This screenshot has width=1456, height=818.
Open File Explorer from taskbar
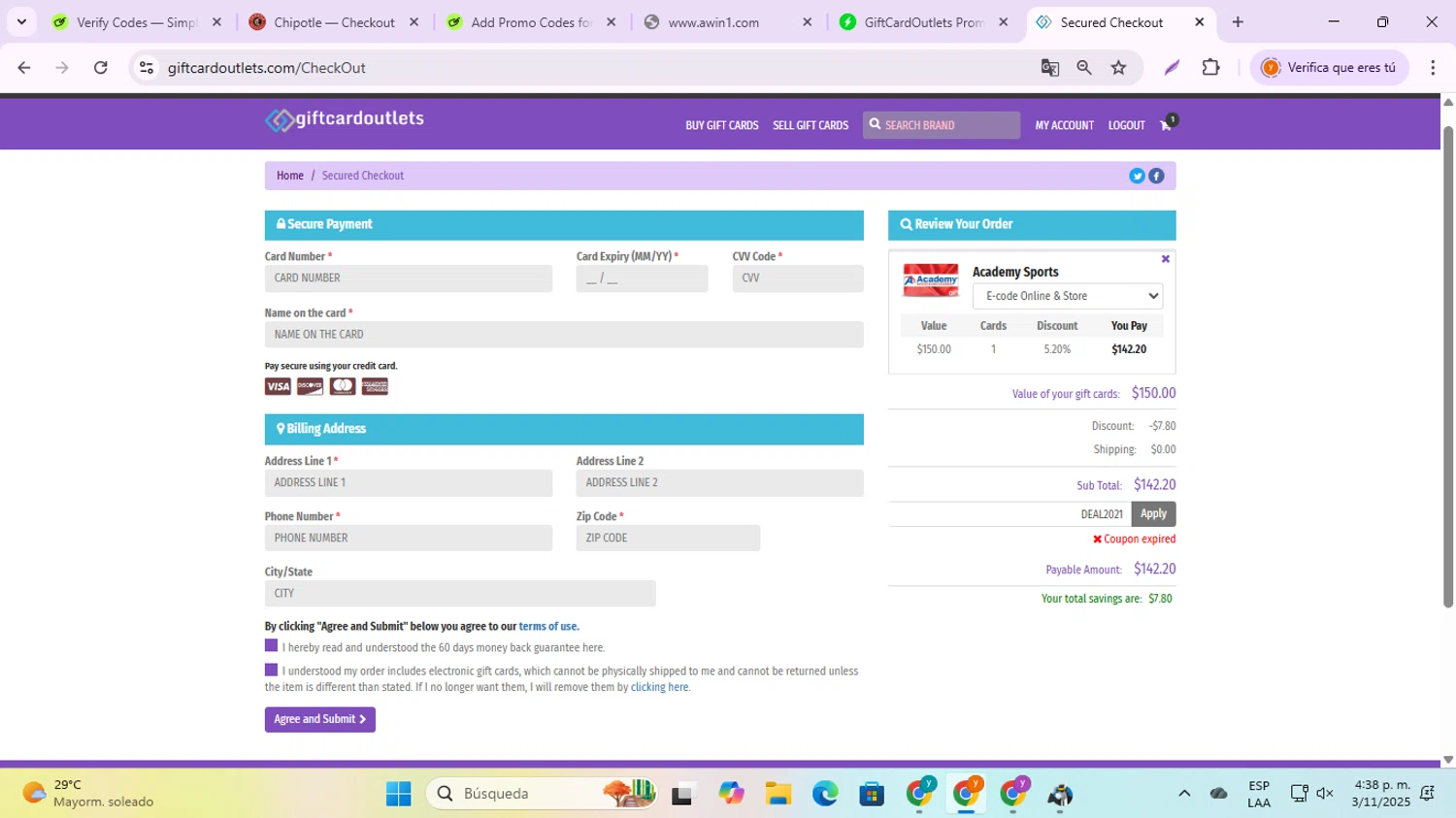778,794
